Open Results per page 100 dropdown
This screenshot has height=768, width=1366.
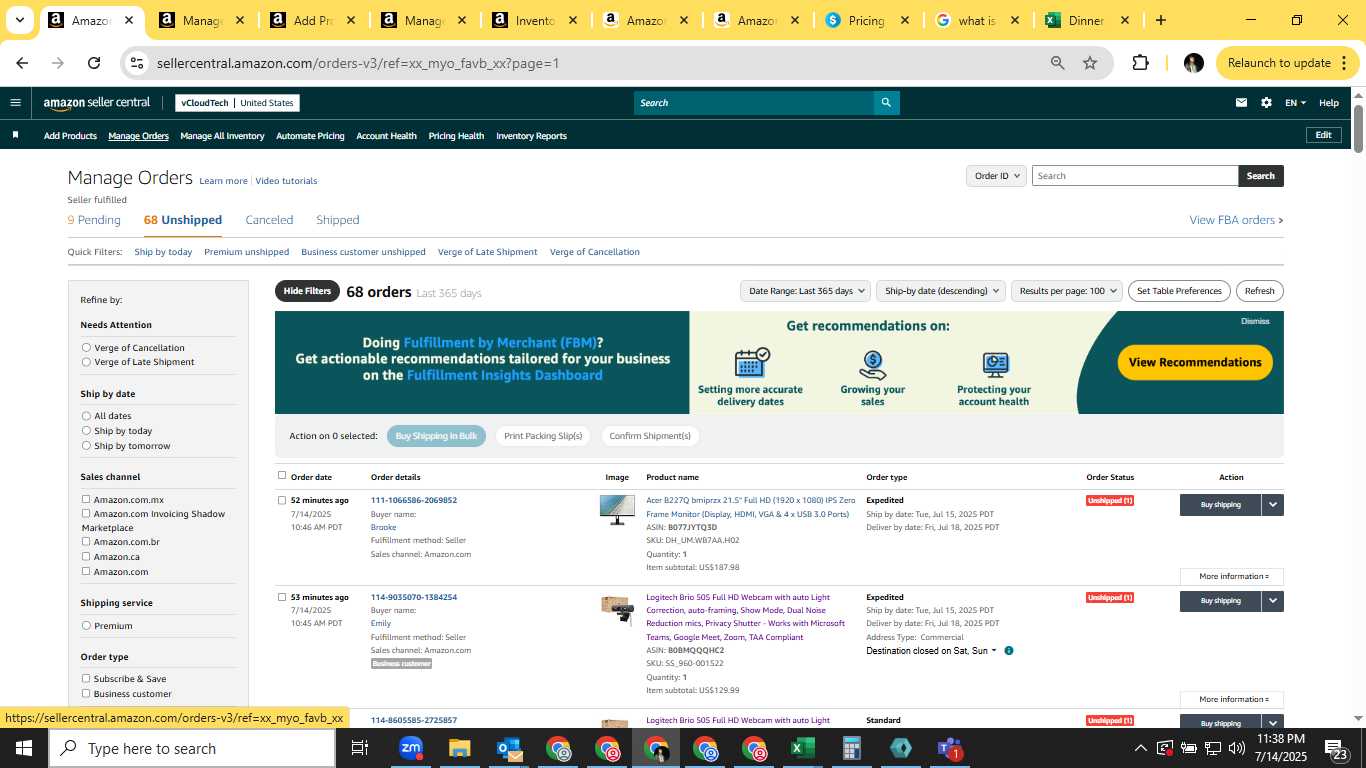(1067, 291)
